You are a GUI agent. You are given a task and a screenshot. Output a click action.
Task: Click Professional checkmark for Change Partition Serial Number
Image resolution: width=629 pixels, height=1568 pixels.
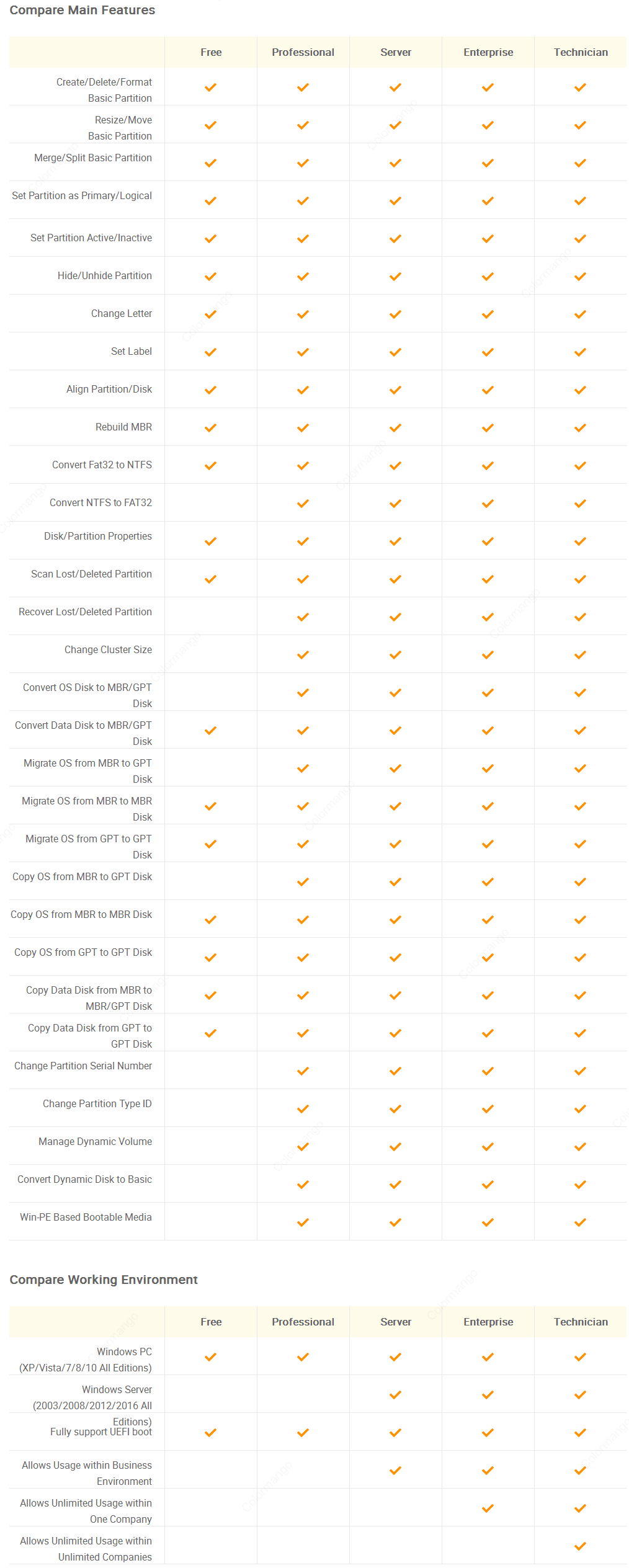point(303,1071)
